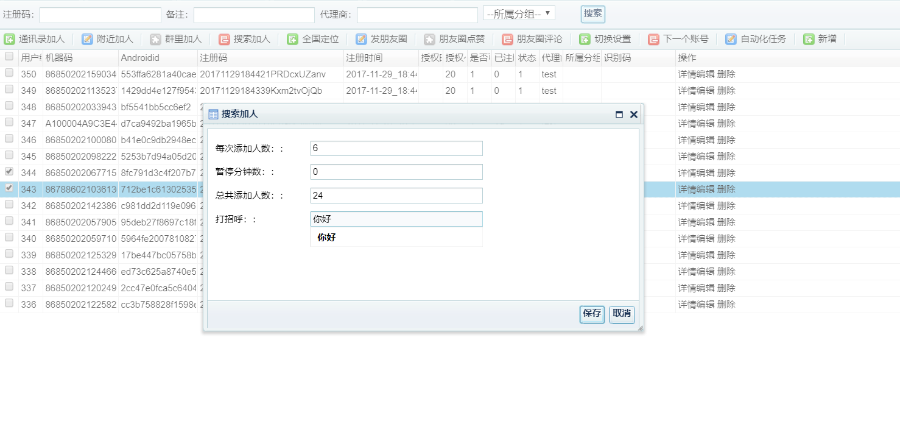Click the 暂停分钟数 input field
Screen dimensions: 900x432
coord(396,172)
